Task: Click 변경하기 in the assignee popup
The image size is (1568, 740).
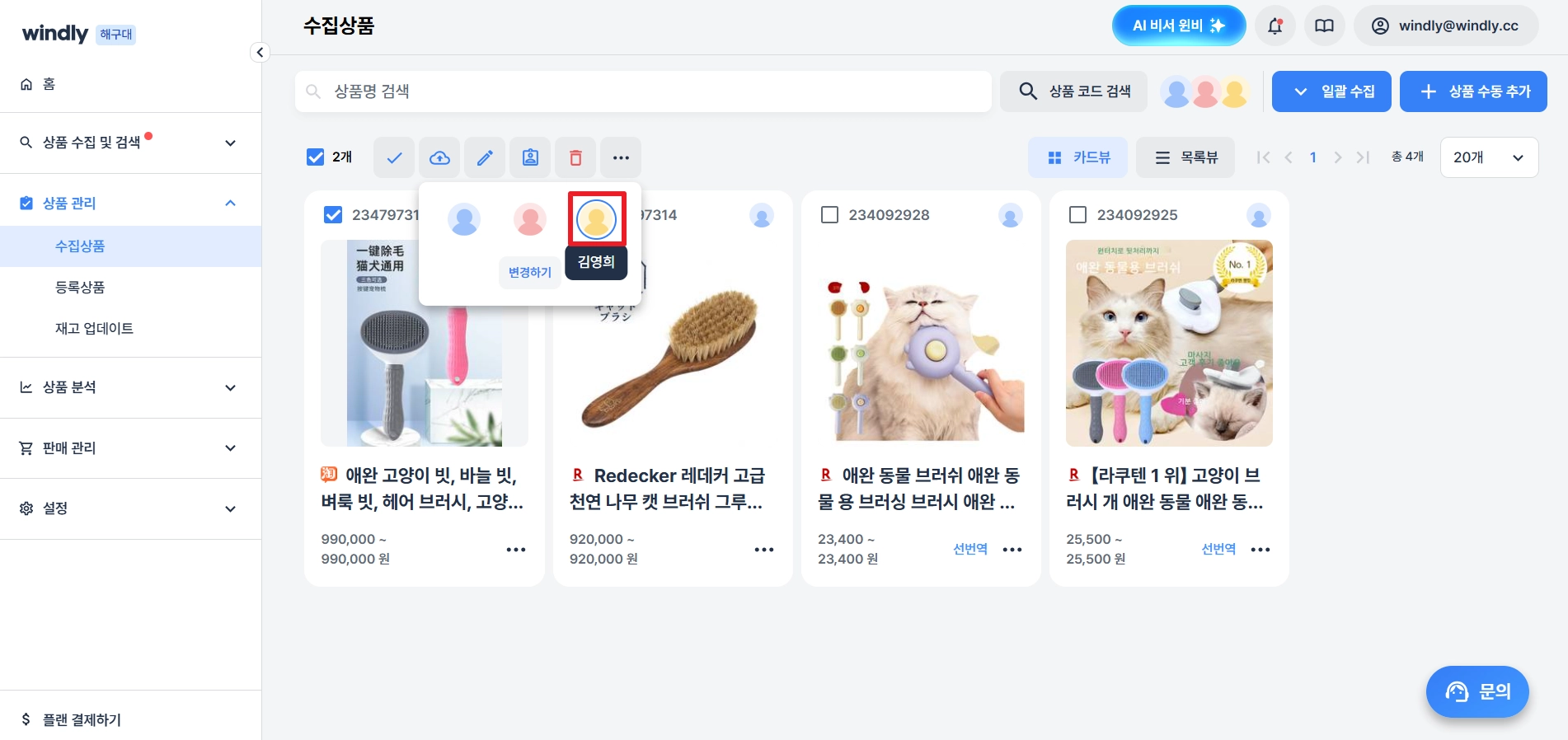Action: tap(530, 273)
